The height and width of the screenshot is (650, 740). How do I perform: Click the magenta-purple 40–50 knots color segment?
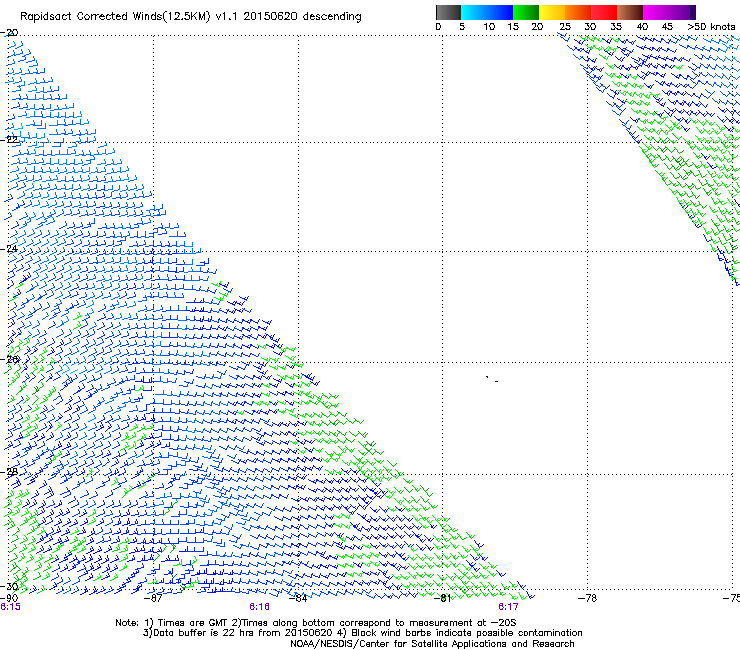(669, 12)
